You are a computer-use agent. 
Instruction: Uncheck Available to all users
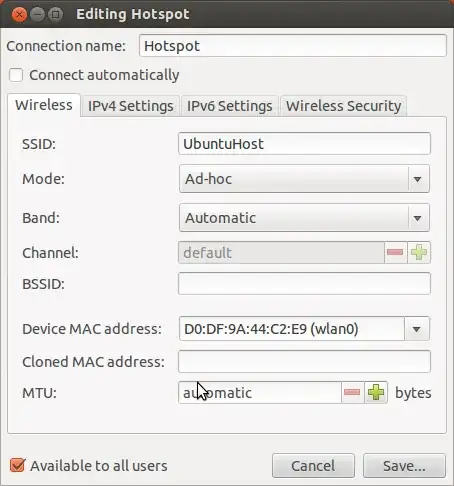17,465
